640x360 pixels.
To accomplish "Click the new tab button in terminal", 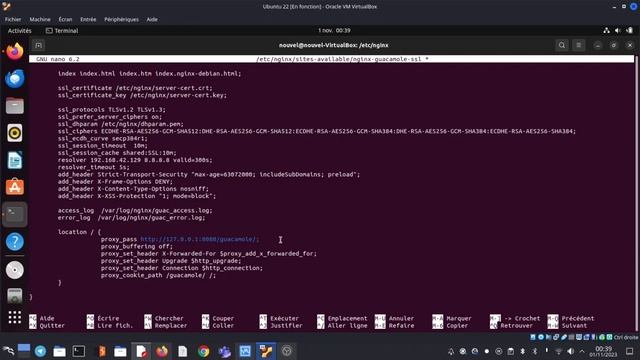I will [38, 45].
